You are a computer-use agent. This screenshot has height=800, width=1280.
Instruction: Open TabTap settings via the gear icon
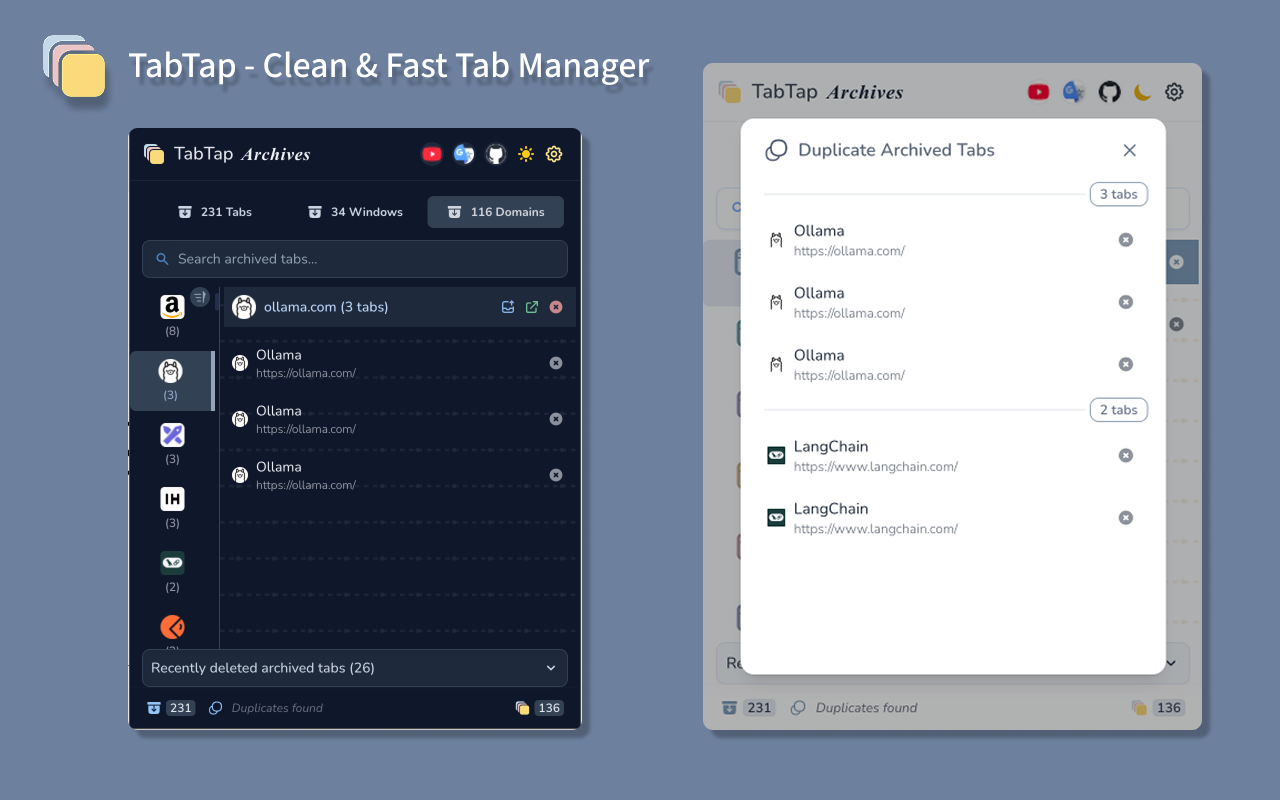point(554,154)
